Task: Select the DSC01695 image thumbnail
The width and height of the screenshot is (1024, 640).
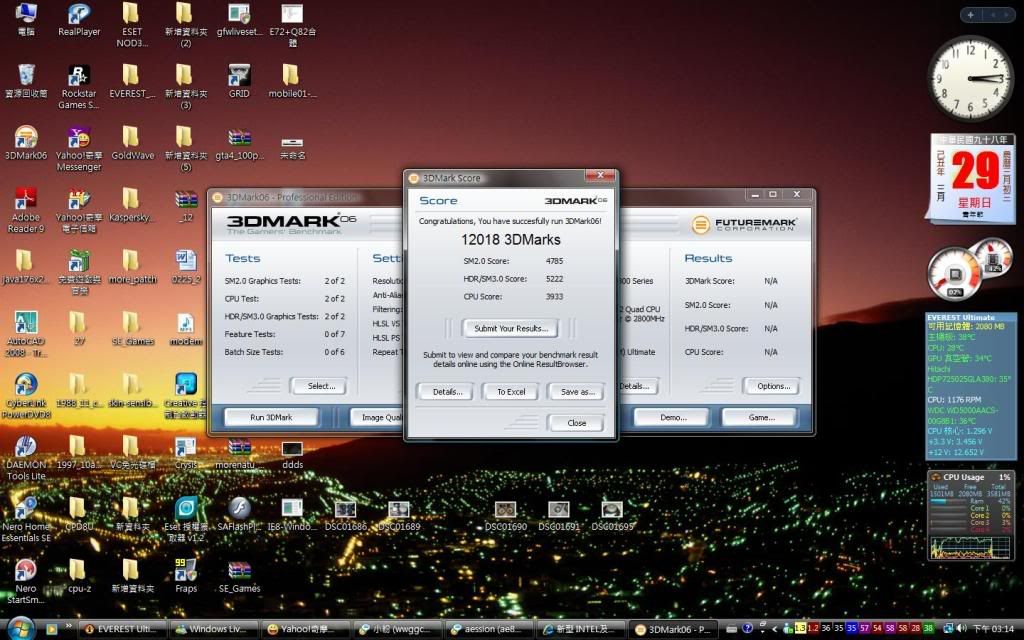Action: tap(612, 516)
